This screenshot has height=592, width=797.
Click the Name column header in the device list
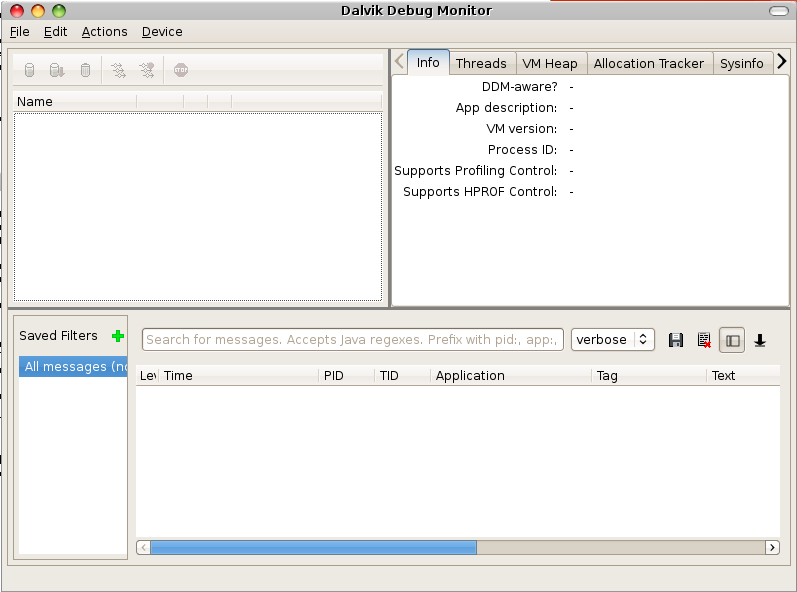coord(75,102)
